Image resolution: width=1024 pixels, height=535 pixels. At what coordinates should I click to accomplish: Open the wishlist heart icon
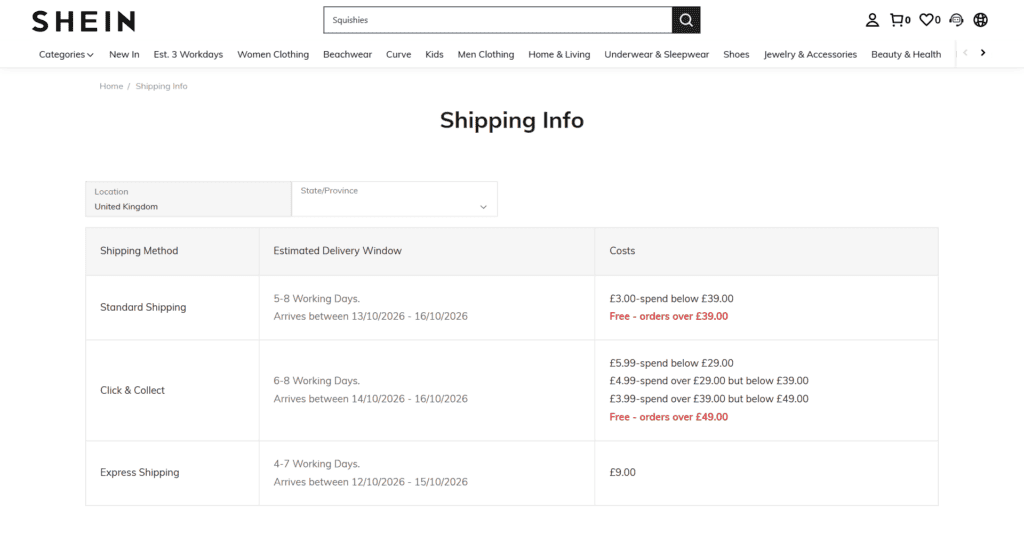[929, 20]
